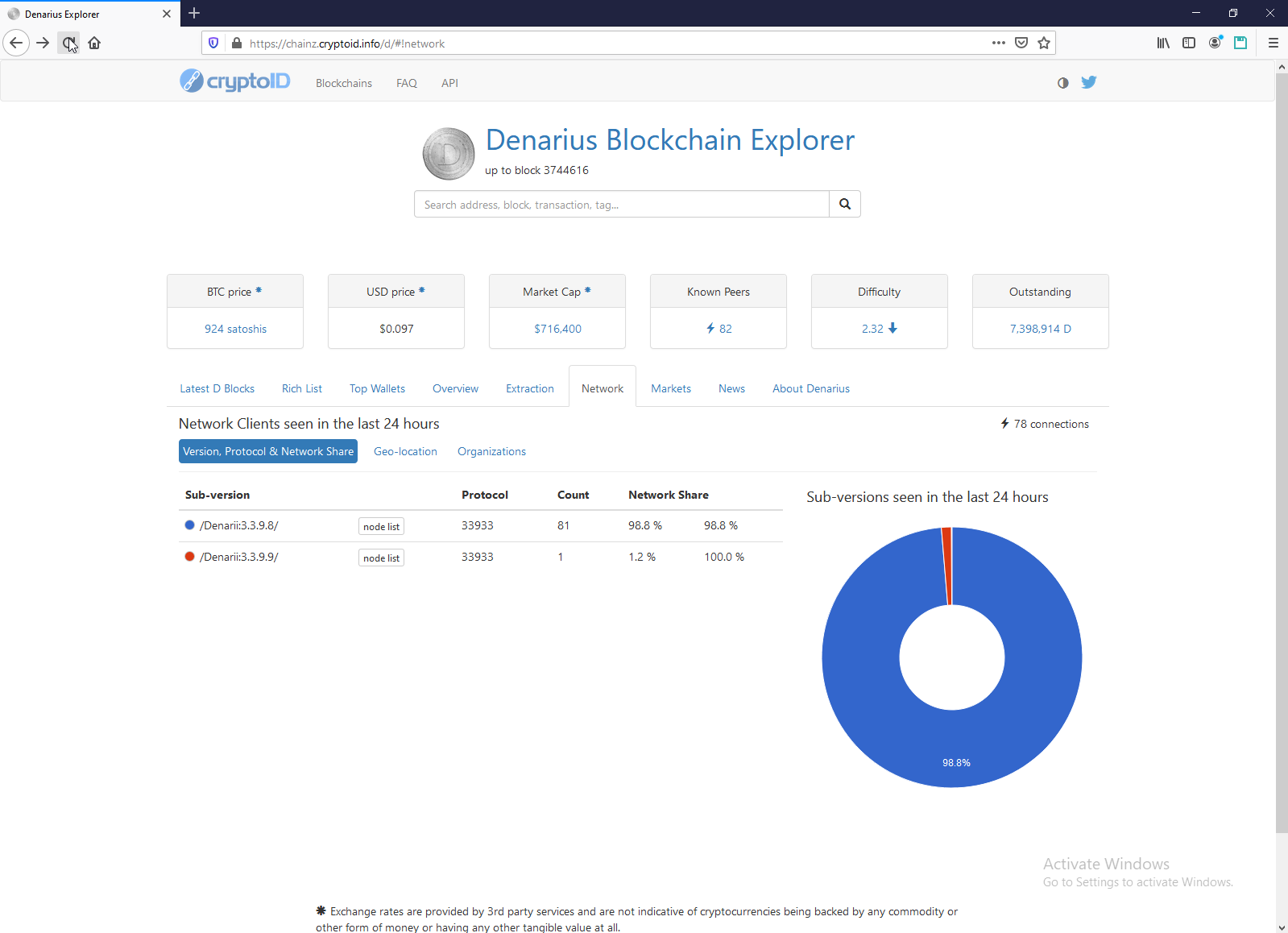This screenshot has height=933, width=1288.
Task: Open the FAQ page
Action: pos(407,83)
